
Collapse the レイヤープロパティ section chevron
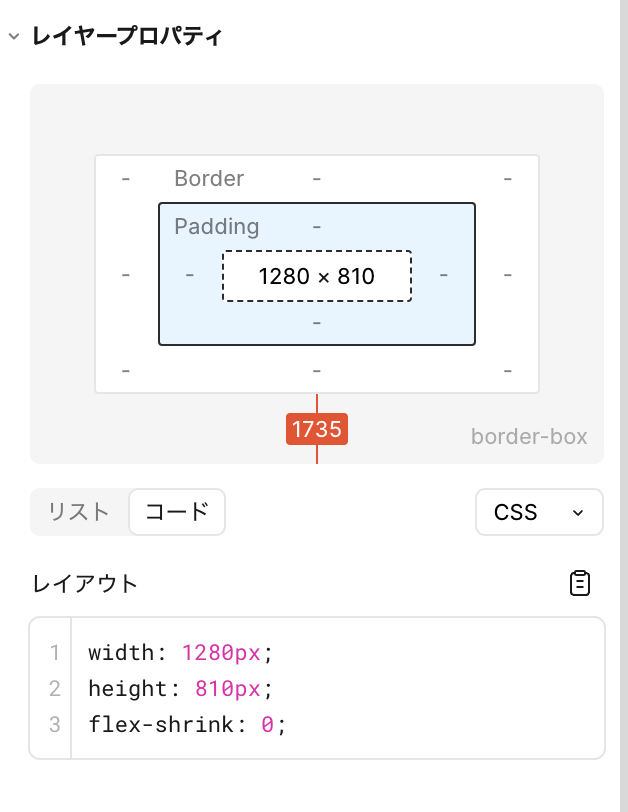[13, 36]
